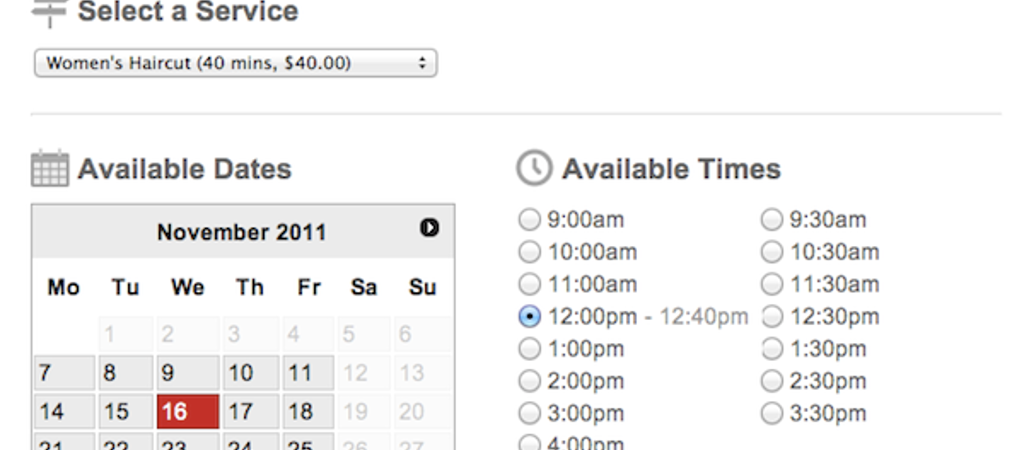Select November 9 on the calendar
The width and height of the screenshot is (1024, 450).
pyautogui.click(x=188, y=373)
